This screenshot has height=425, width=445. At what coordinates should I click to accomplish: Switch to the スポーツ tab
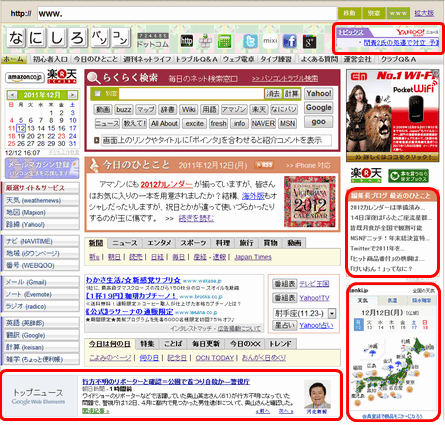pyautogui.click(x=193, y=243)
